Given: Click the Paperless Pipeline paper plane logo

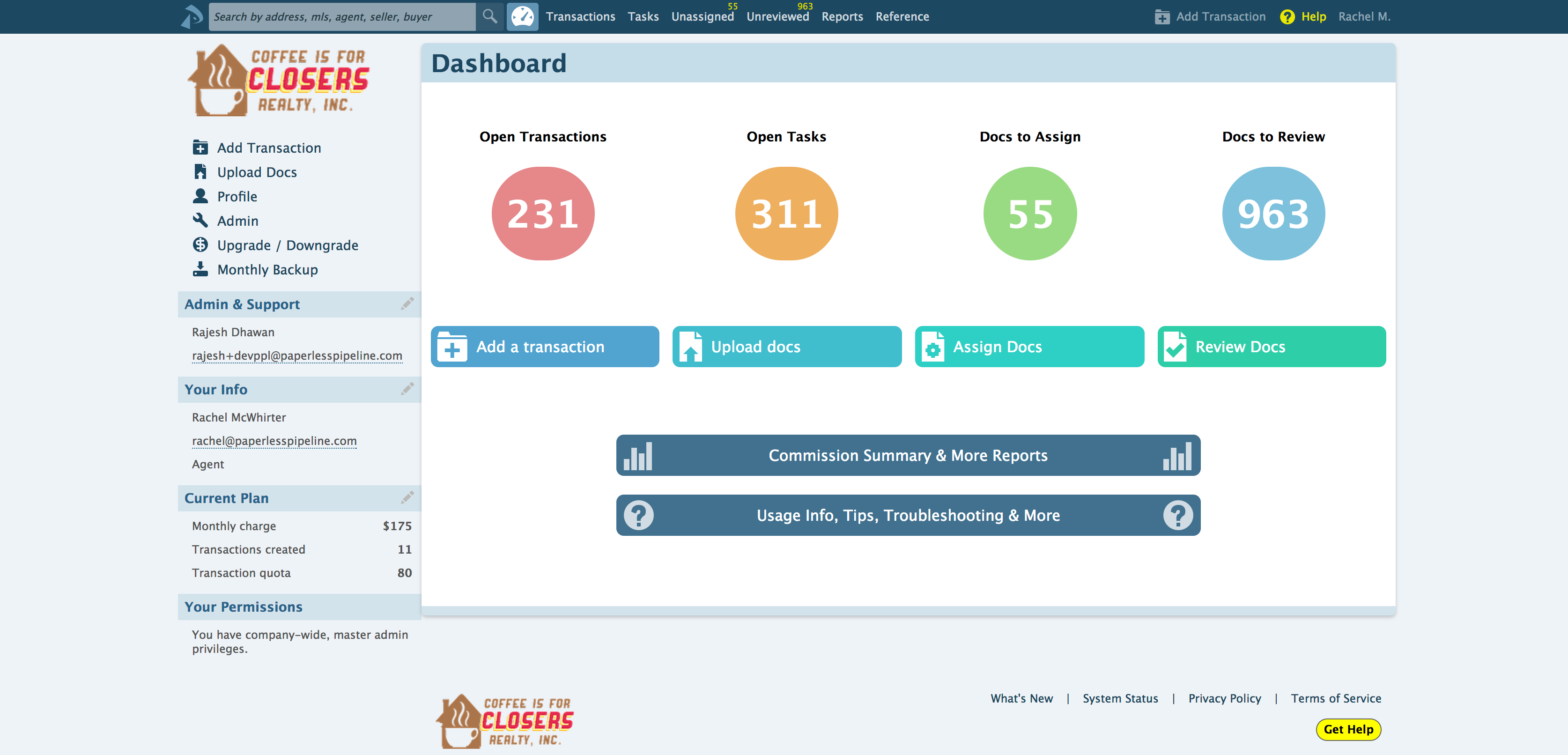Looking at the screenshot, I should [x=192, y=16].
